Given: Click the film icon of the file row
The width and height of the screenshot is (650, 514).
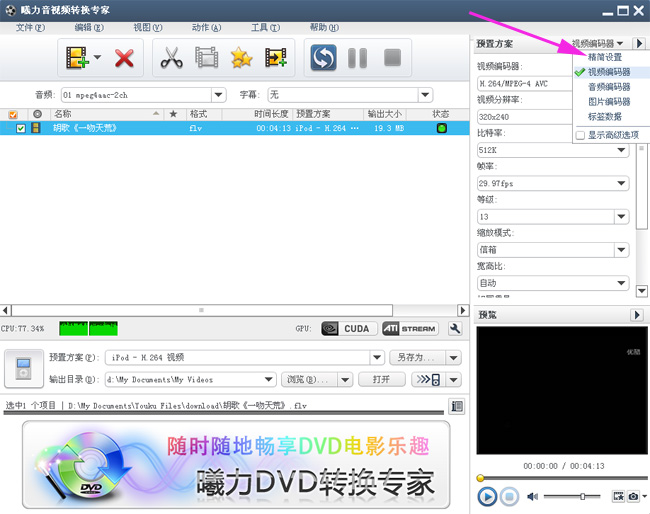Looking at the screenshot, I should pyautogui.click(x=36, y=128).
